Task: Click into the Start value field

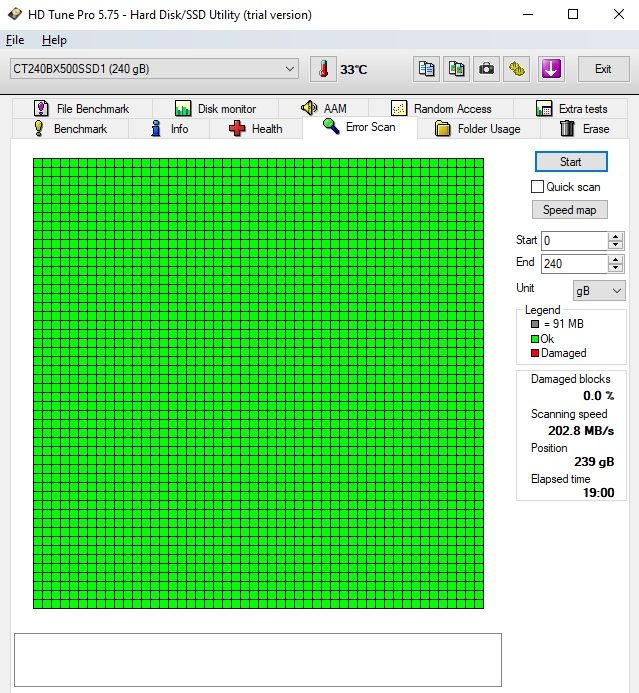Action: click(574, 241)
